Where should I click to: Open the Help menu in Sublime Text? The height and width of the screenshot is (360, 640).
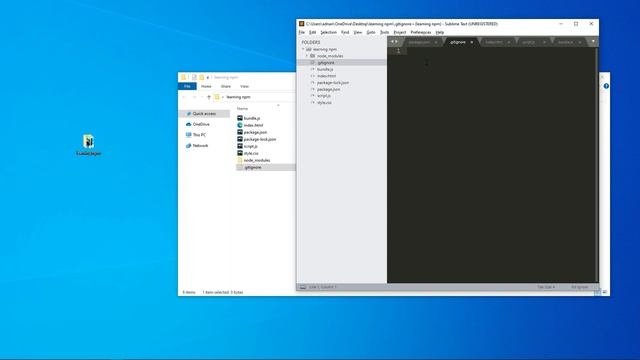(440, 32)
